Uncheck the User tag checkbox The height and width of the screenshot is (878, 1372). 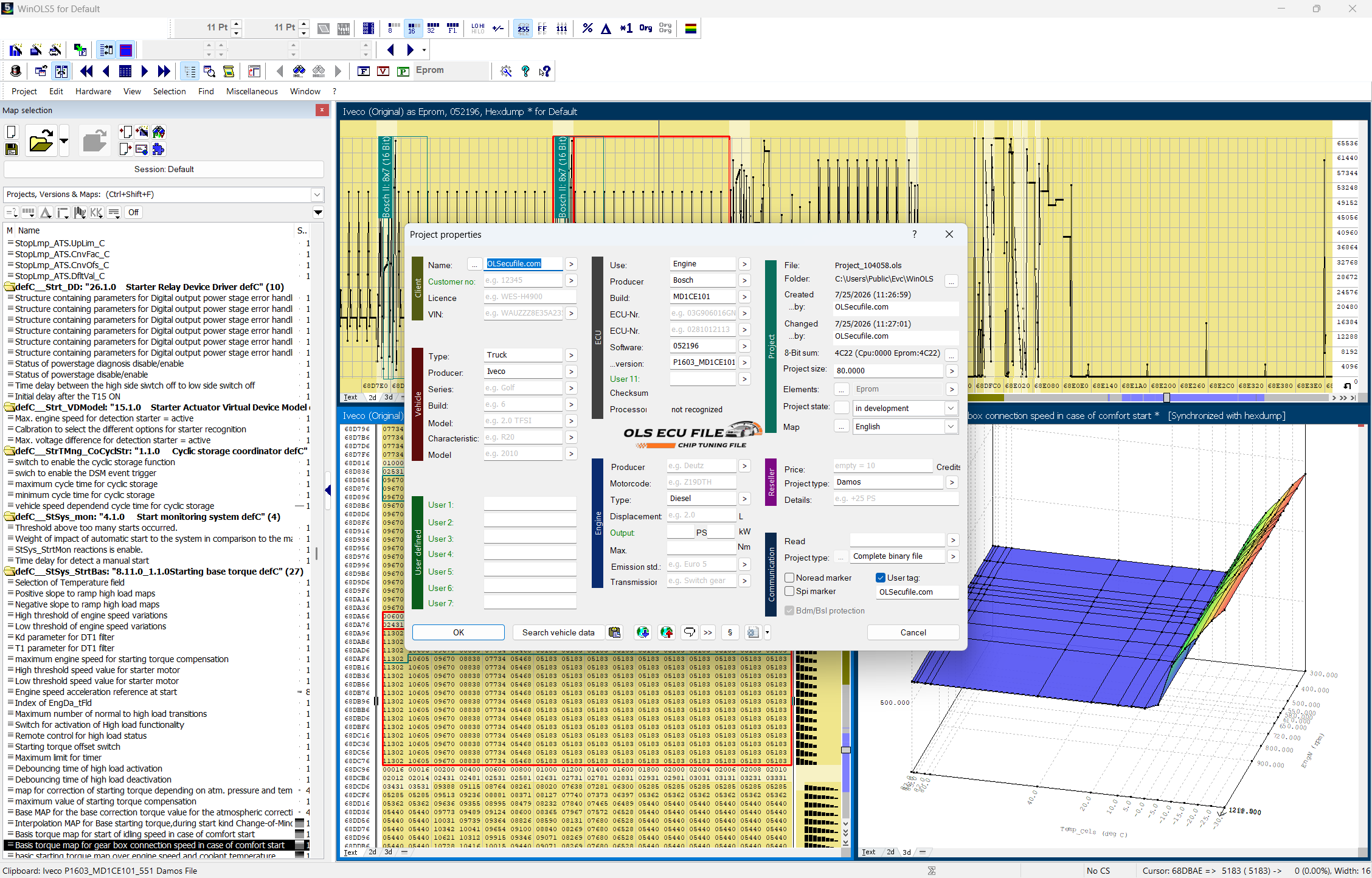(x=881, y=578)
